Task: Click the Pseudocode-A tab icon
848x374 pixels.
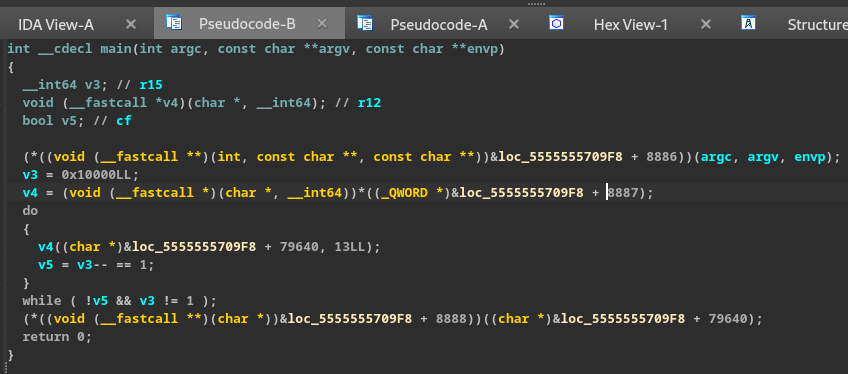Action: pos(365,23)
